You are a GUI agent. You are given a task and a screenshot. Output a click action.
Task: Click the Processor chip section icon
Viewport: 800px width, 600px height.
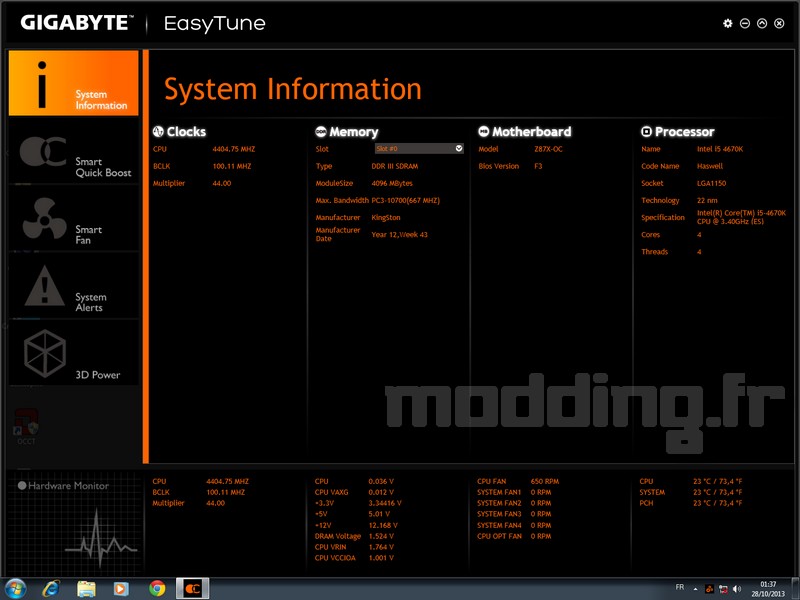click(646, 132)
